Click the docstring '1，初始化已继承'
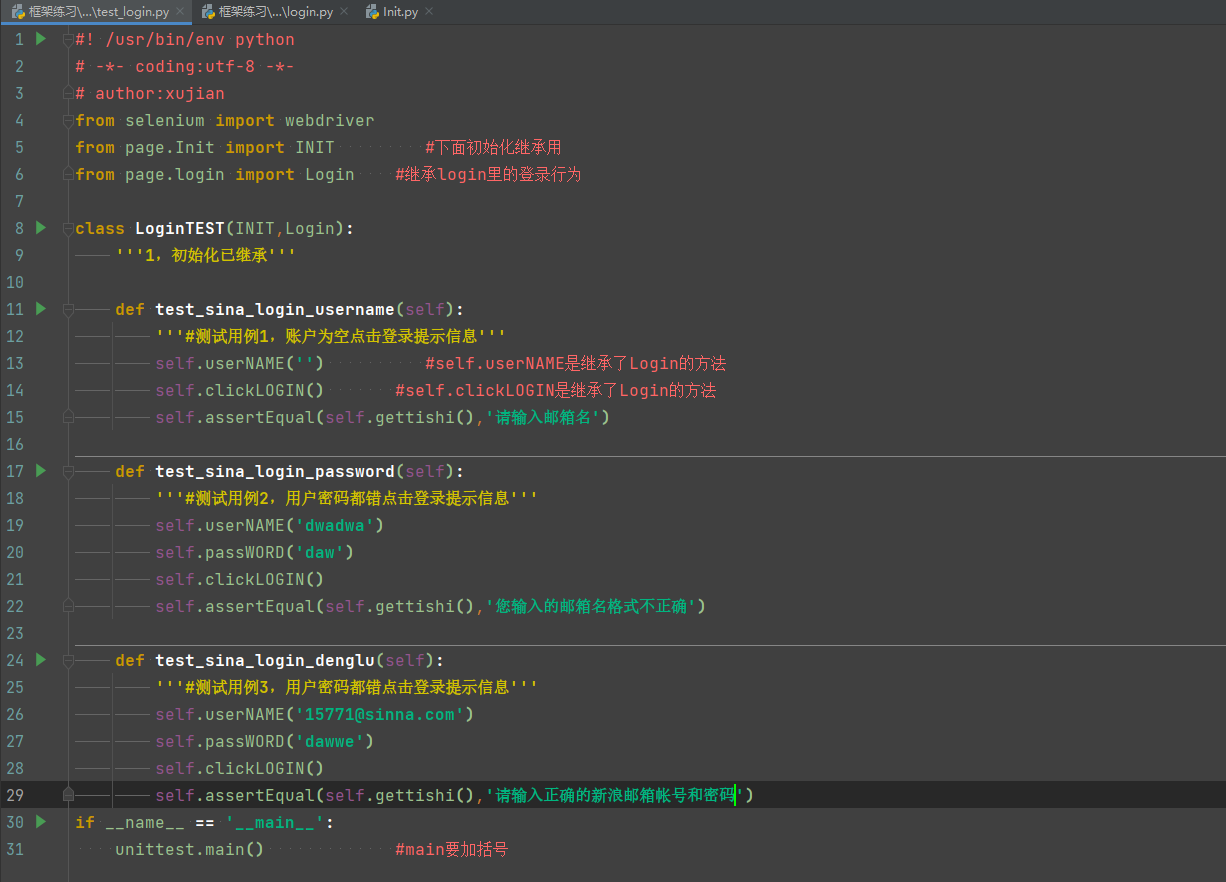This screenshot has width=1226, height=882. [x=206, y=256]
